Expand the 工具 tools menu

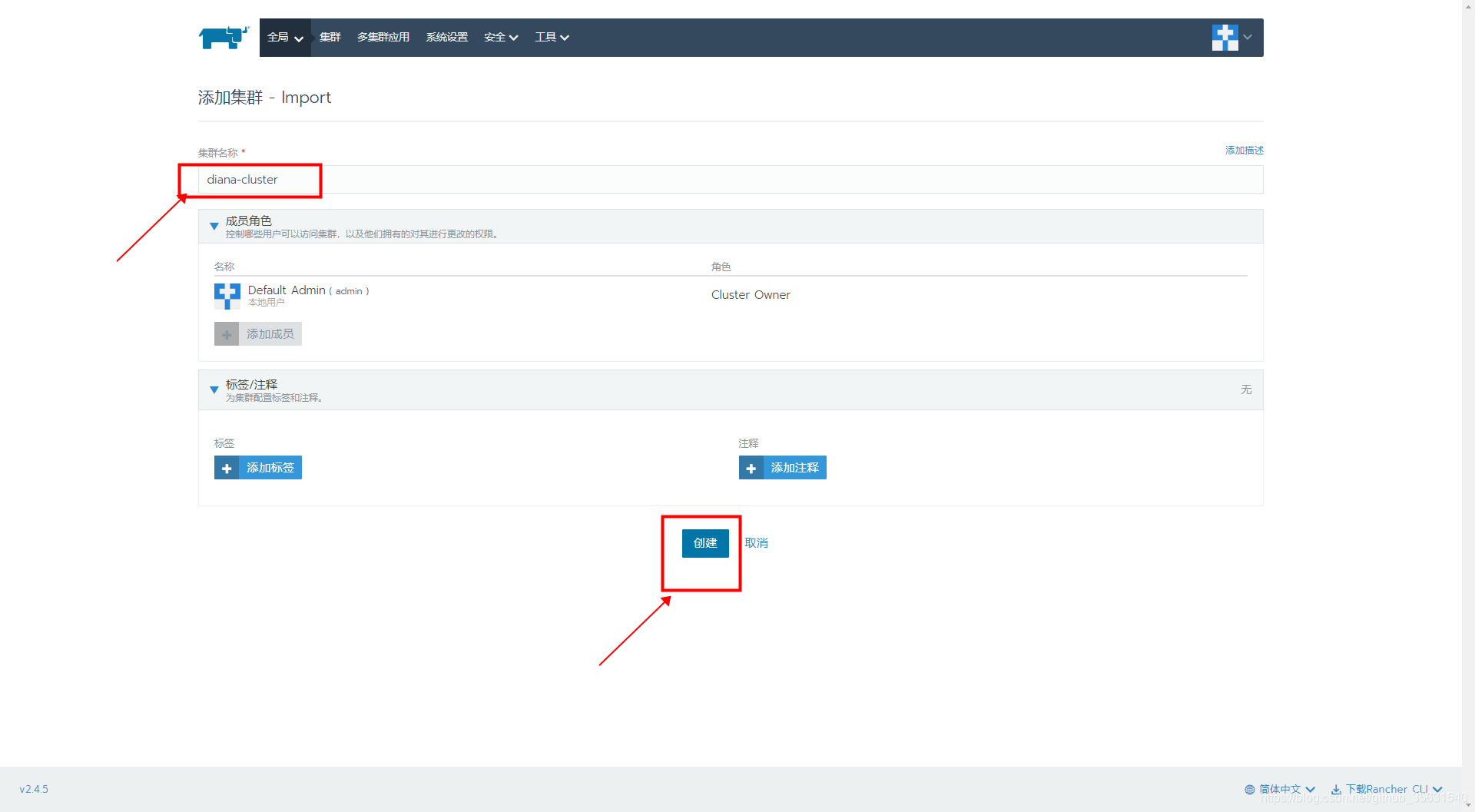coord(552,38)
